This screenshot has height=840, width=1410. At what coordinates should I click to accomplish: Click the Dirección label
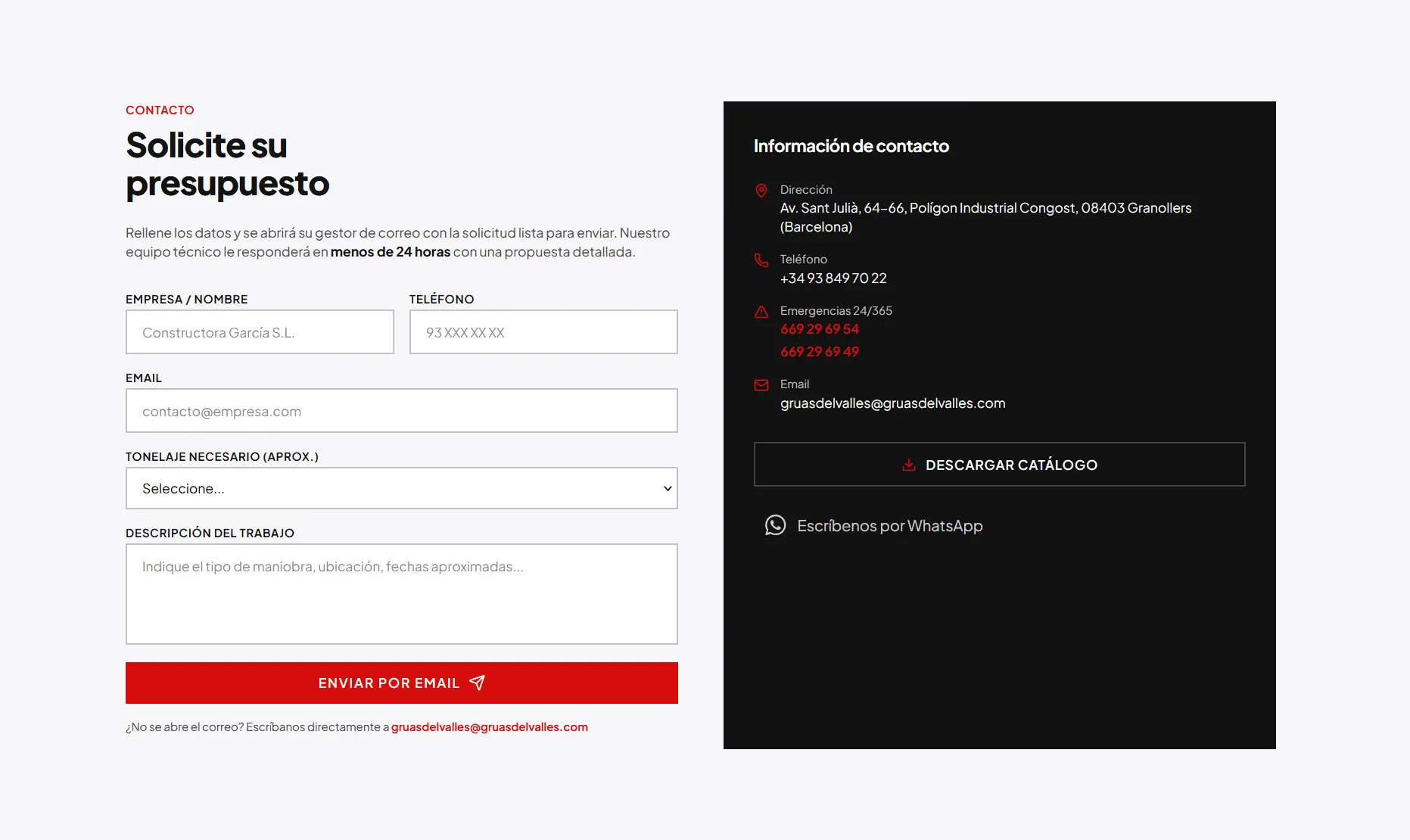tap(806, 190)
